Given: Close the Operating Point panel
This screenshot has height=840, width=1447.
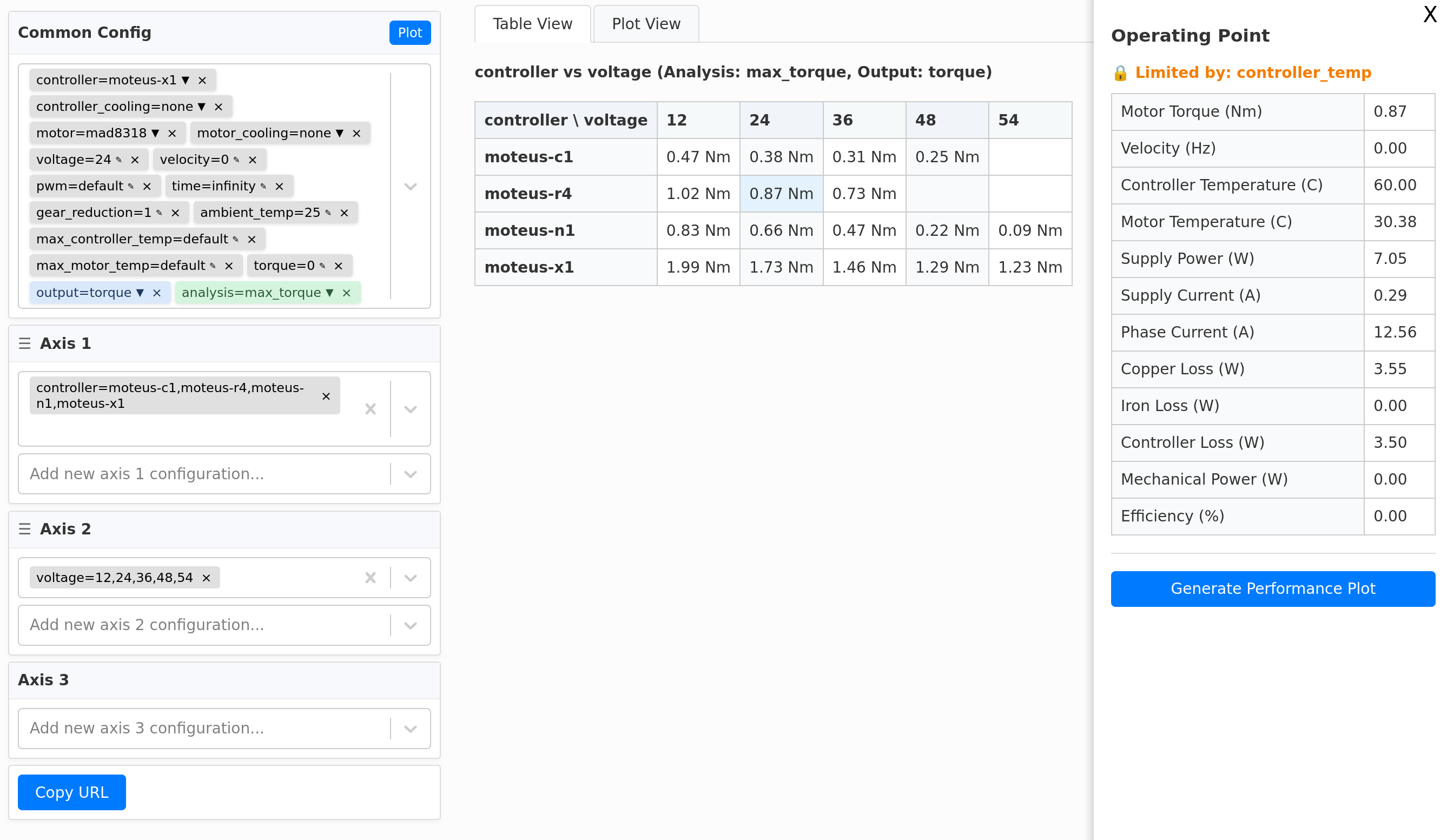Looking at the screenshot, I should [1429, 14].
